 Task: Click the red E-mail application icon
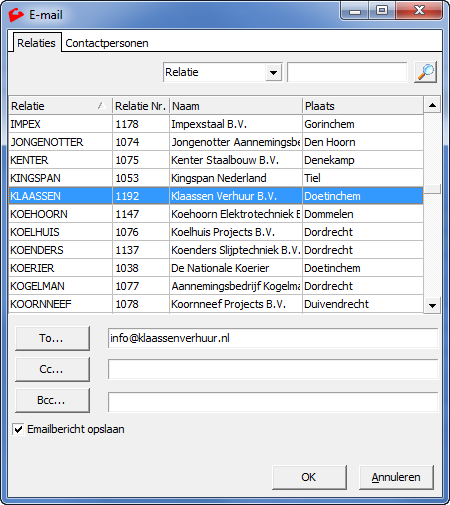tap(16, 15)
